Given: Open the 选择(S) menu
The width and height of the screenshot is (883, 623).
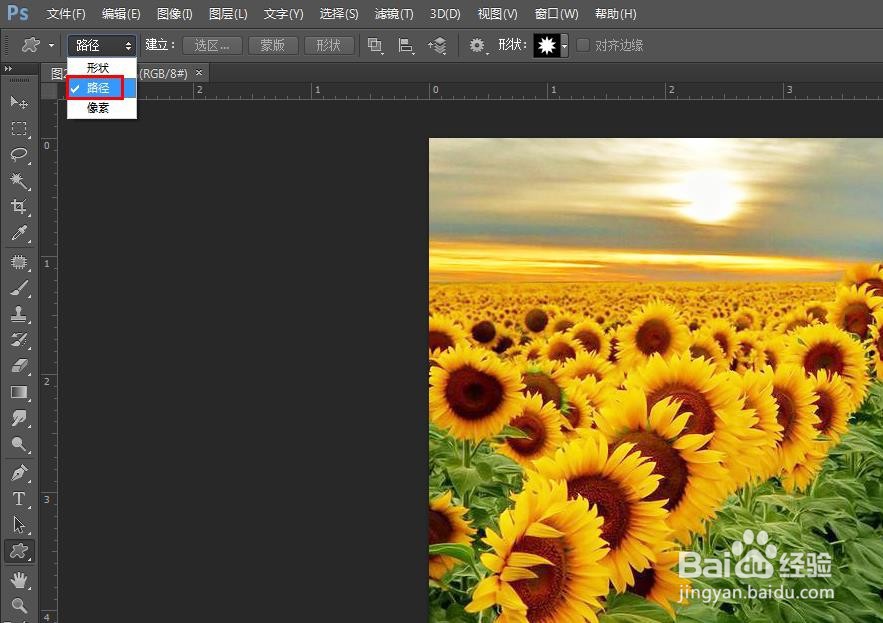Looking at the screenshot, I should coord(339,14).
